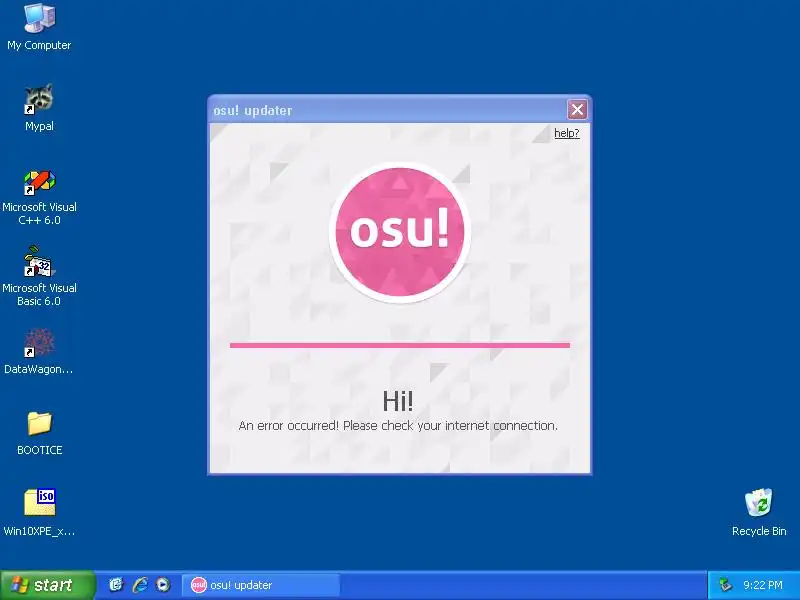Click the osu! updater title bar text
This screenshot has width=800, height=600.
[253, 111]
